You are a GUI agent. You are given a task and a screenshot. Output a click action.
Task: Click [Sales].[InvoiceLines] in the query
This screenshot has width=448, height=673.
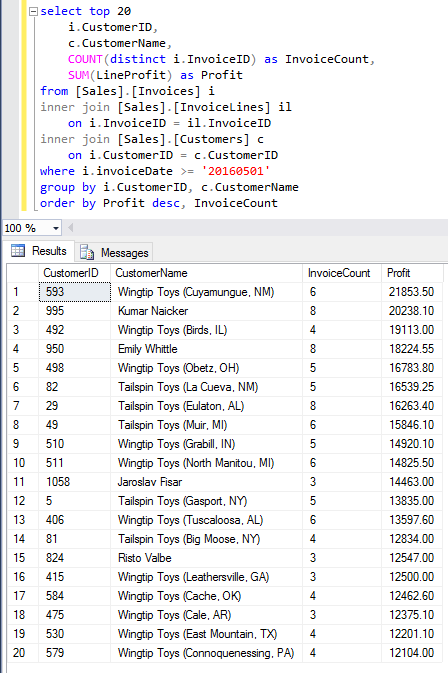(x=194, y=107)
